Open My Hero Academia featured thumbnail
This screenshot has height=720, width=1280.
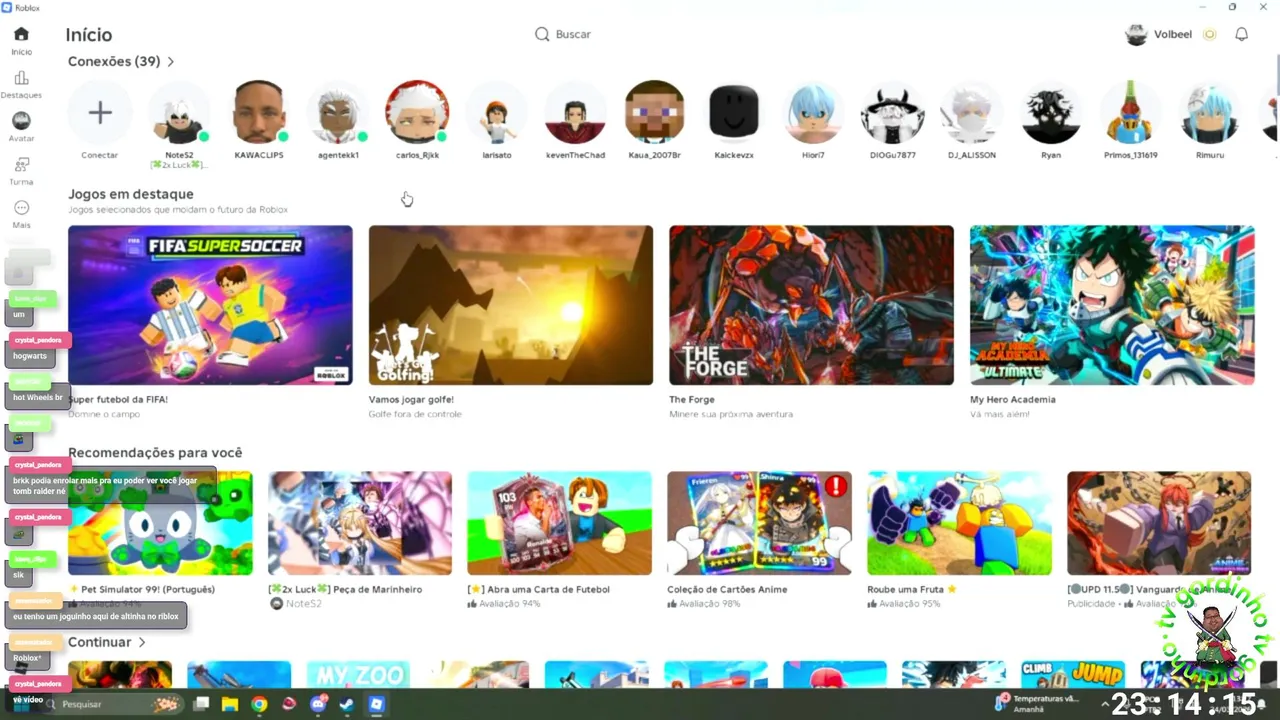pos(1112,305)
